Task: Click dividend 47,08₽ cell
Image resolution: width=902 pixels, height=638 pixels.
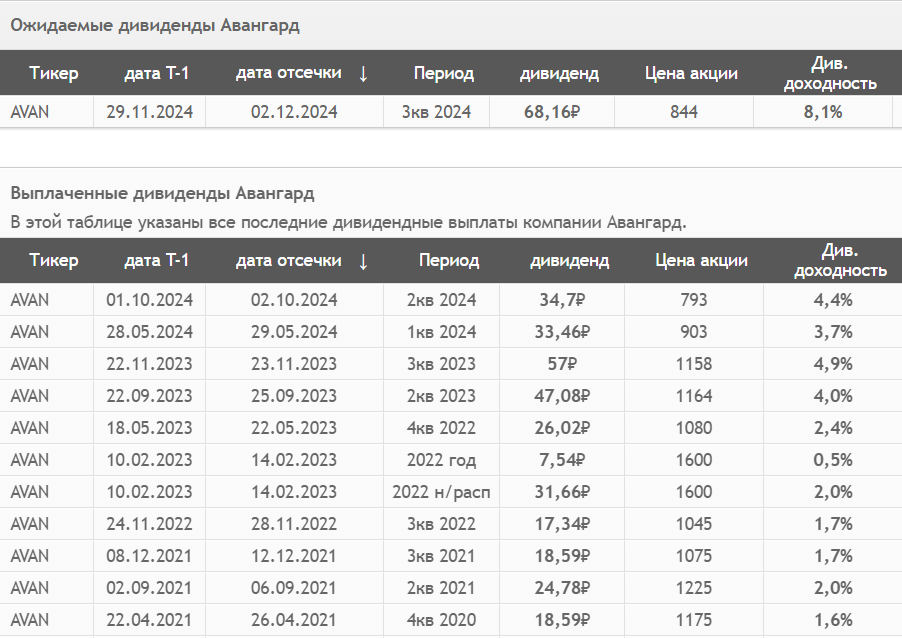Action: click(562, 396)
